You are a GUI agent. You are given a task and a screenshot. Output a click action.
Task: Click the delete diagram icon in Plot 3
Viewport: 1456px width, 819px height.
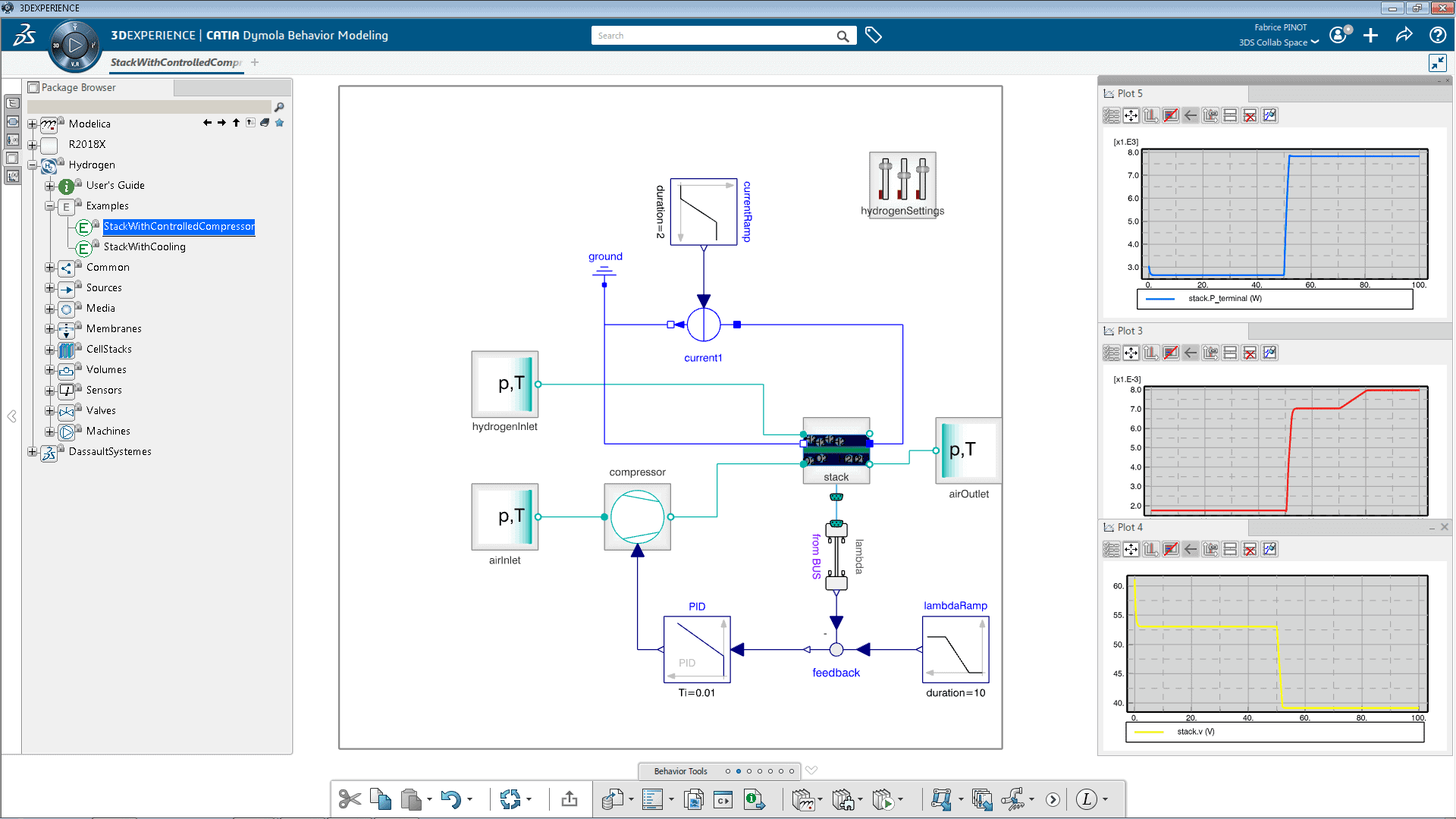pyautogui.click(x=1250, y=353)
